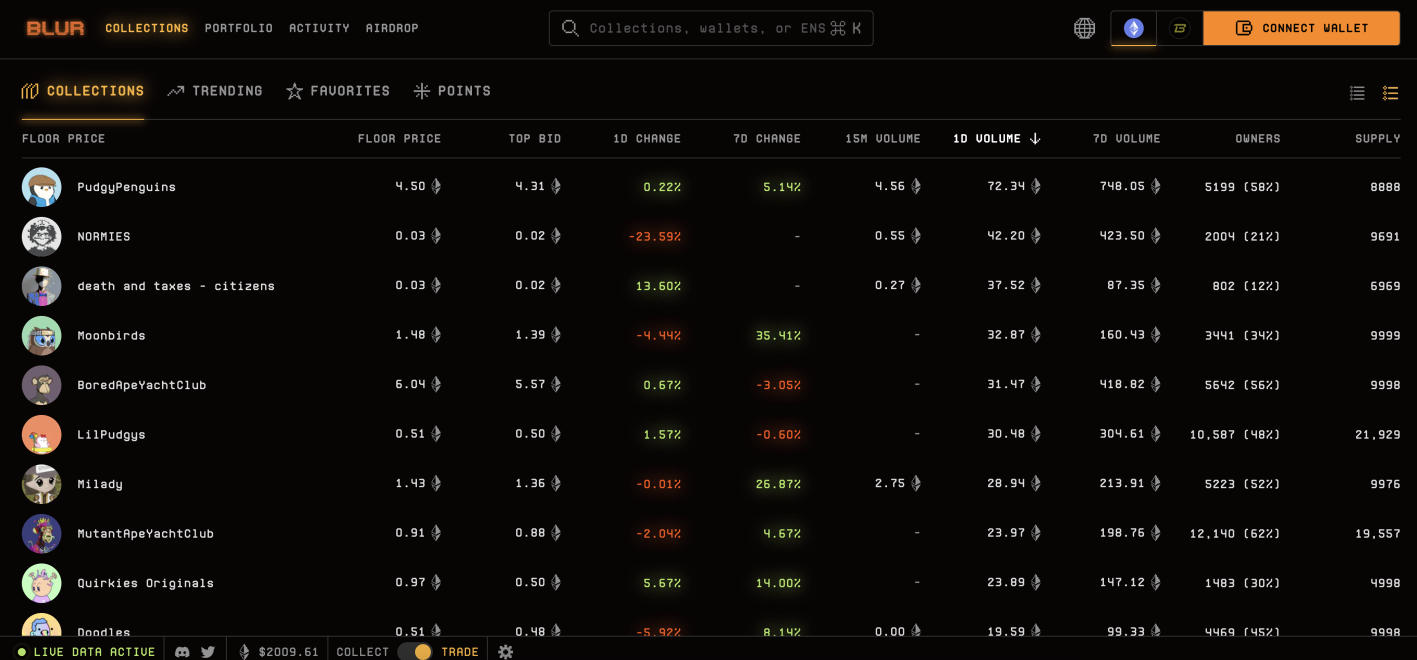Select the Ethereum network icon
Screen dimensions: 1417x660
tap(1133, 28)
